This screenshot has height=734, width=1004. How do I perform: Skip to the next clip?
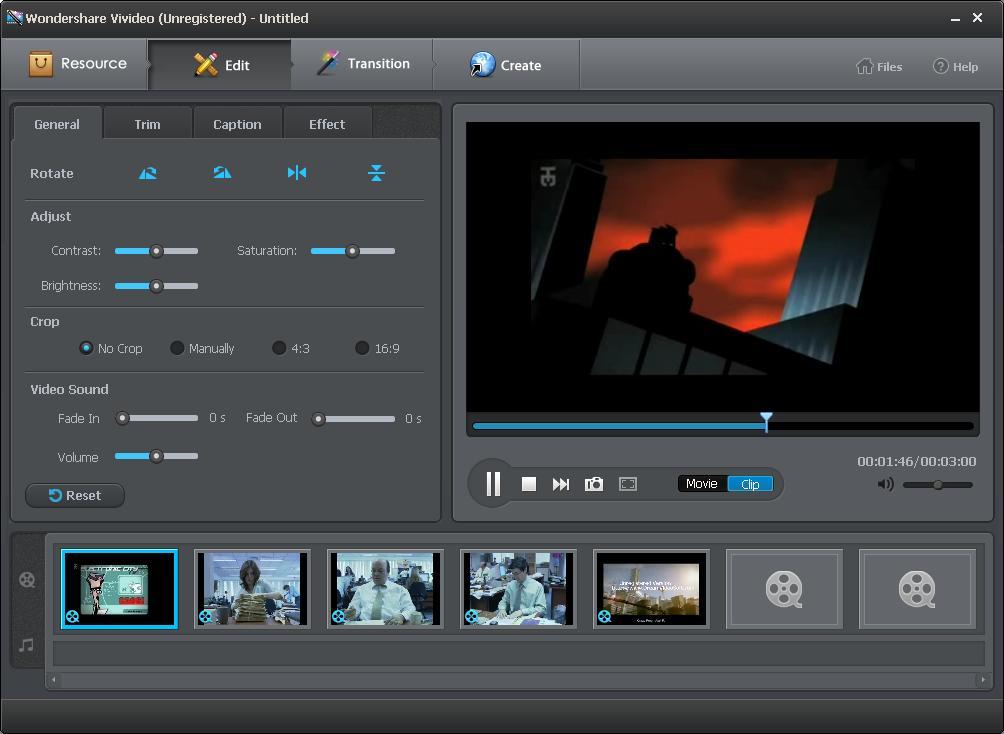pyautogui.click(x=561, y=484)
